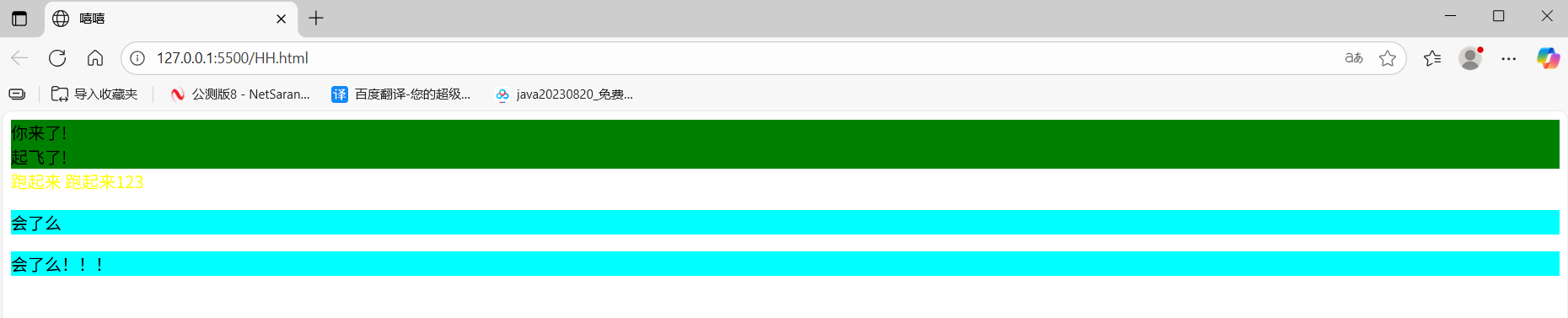Open the Copilot sidebar icon

(x=1548, y=58)
